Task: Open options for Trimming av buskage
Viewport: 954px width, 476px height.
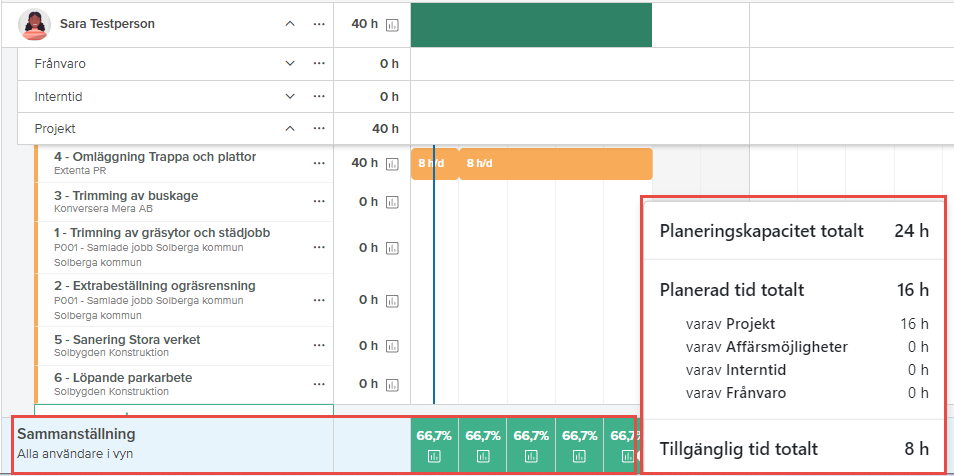Action: pyautogui.click(x=319, y=201)
